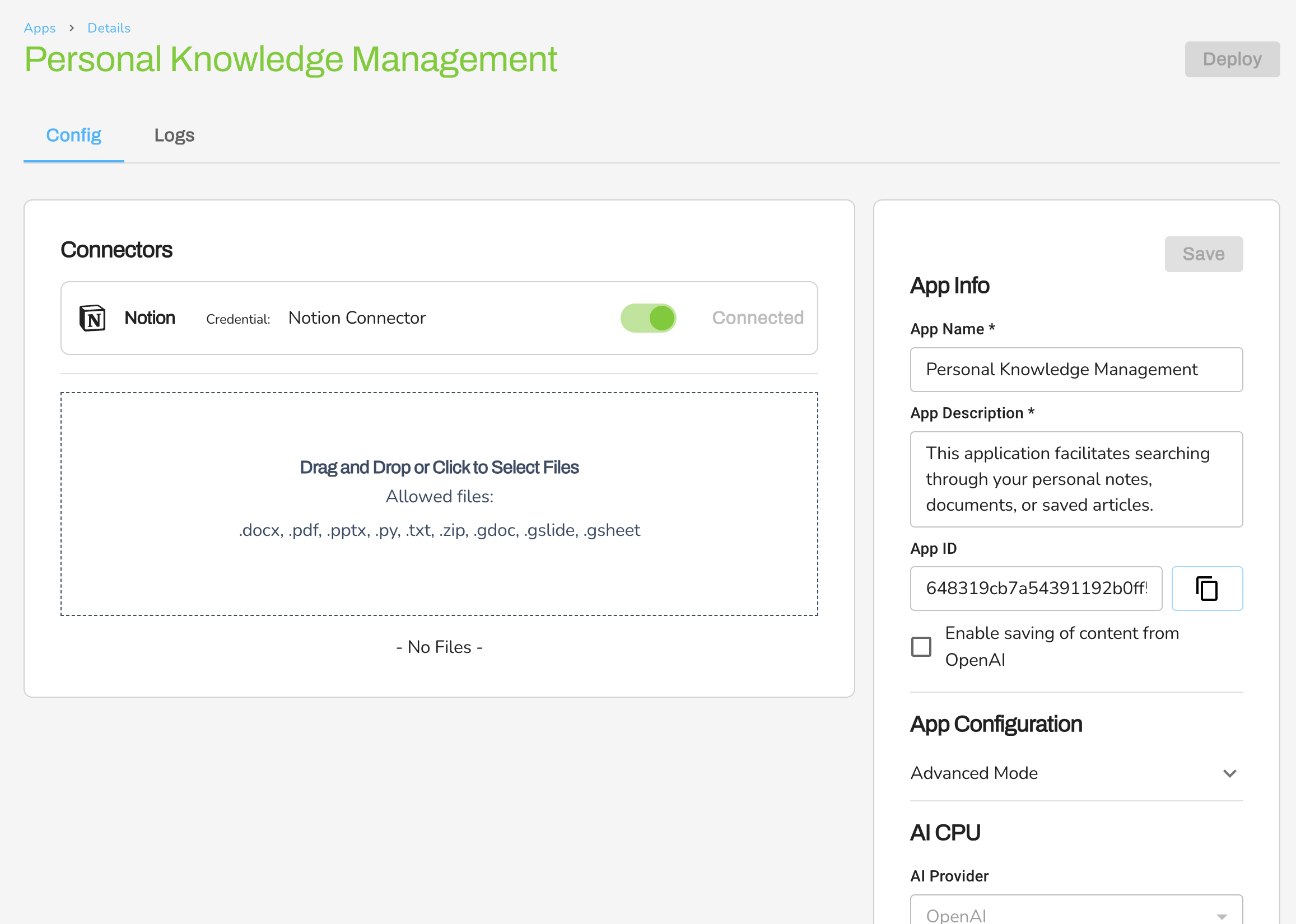Click the Advanced Mode chevron arrow
The height and width of the screenshot is (924, 1296).
(x=1229, y=774)
